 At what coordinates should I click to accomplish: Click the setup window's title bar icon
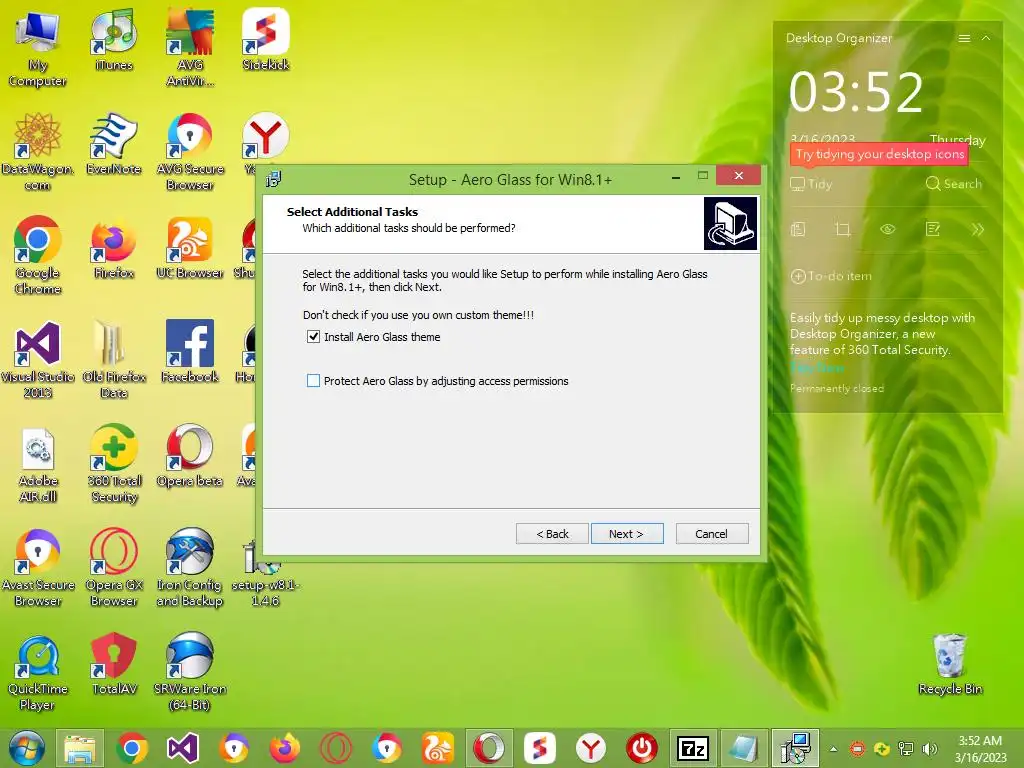[274, 179]
